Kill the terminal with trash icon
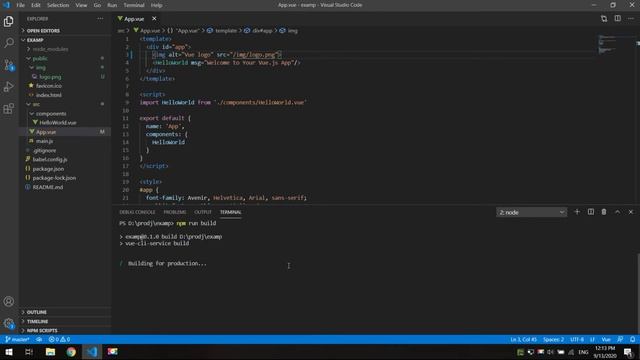This screenshot has width=640, height=360. (x=604, y=212)
